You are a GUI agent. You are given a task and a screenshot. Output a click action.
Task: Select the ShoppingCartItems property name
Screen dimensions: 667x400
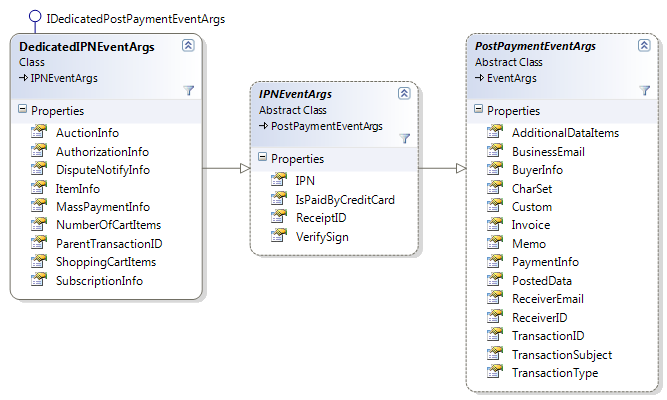pos(106,262)
